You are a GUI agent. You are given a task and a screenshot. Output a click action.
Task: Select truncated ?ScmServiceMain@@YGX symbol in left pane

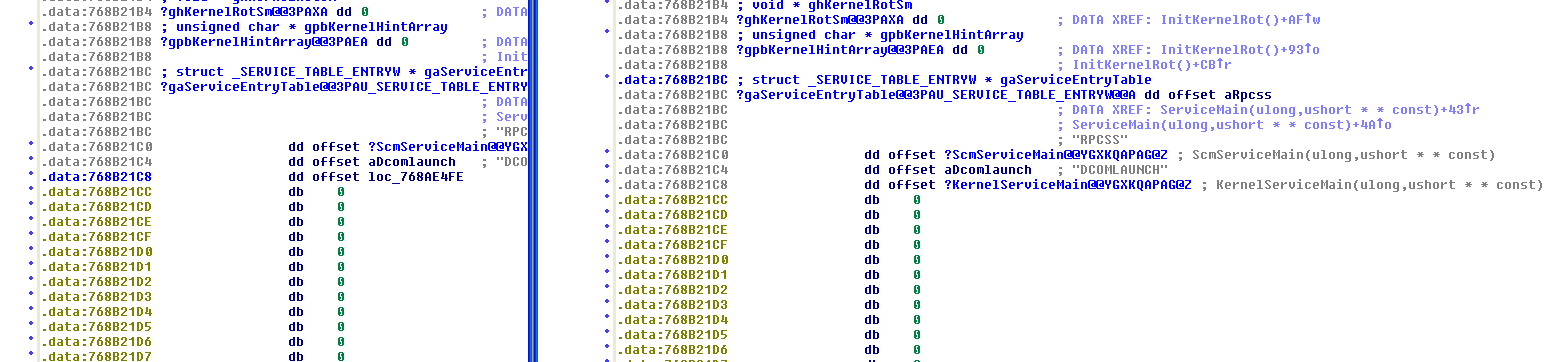449,146
